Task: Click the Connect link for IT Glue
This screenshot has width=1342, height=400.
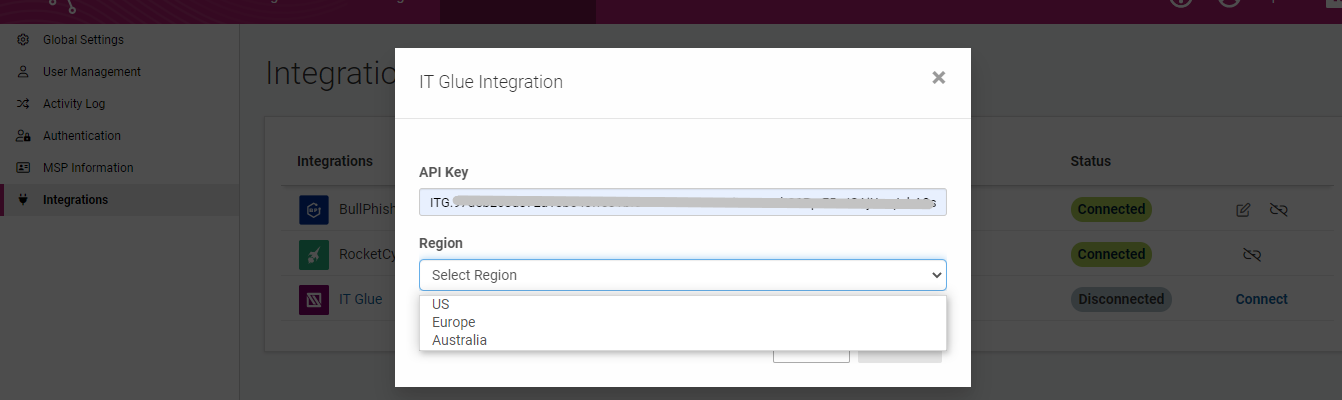Action: pos(1261,299)
